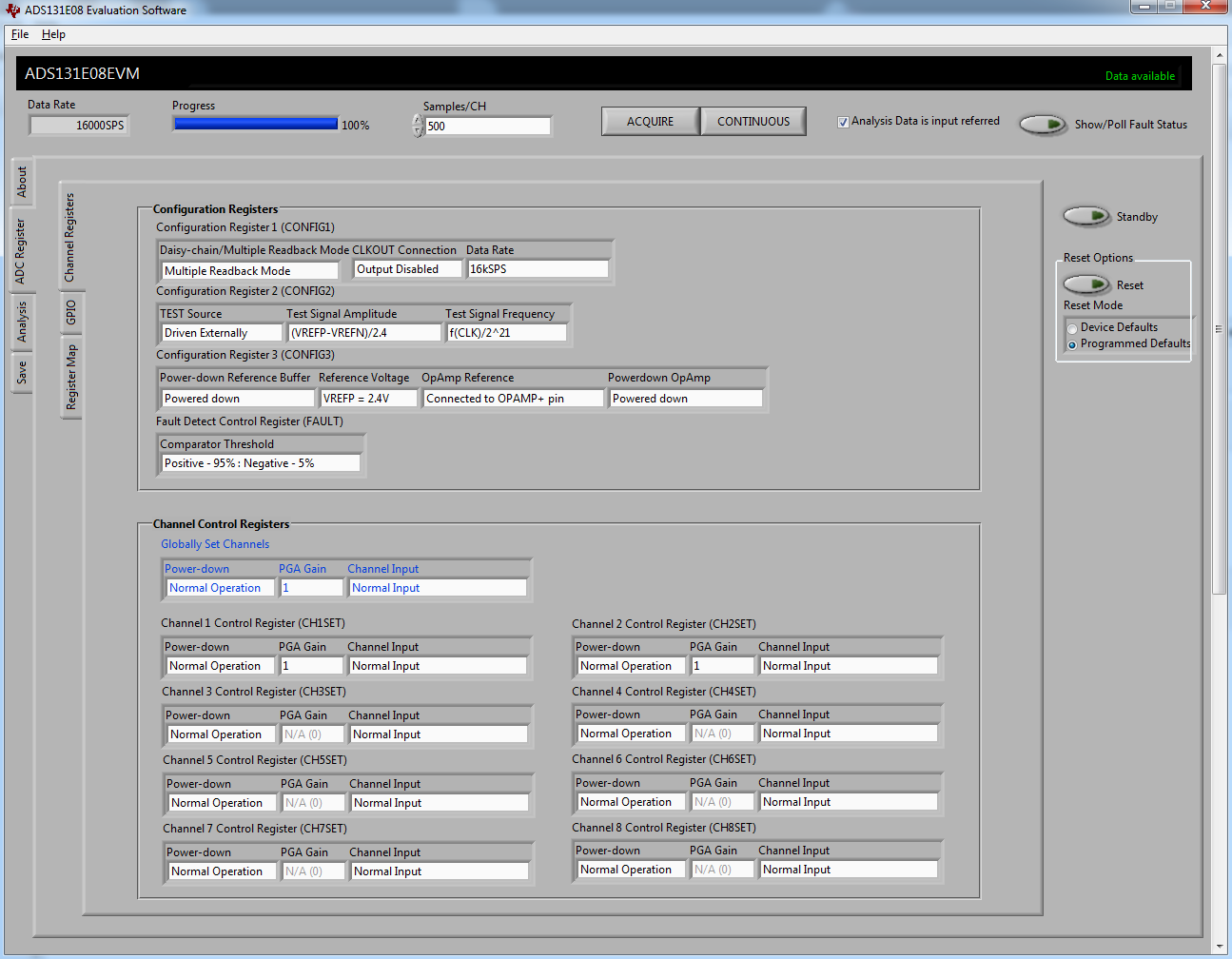Open Channel 3 Power-down dropdown

point(222,734)
